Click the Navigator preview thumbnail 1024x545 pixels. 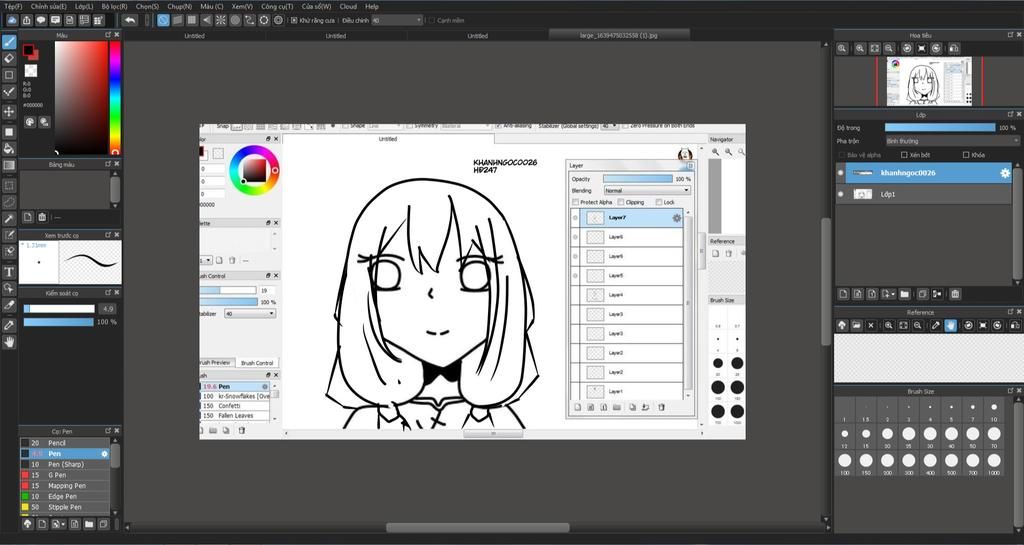pos(929,82)
